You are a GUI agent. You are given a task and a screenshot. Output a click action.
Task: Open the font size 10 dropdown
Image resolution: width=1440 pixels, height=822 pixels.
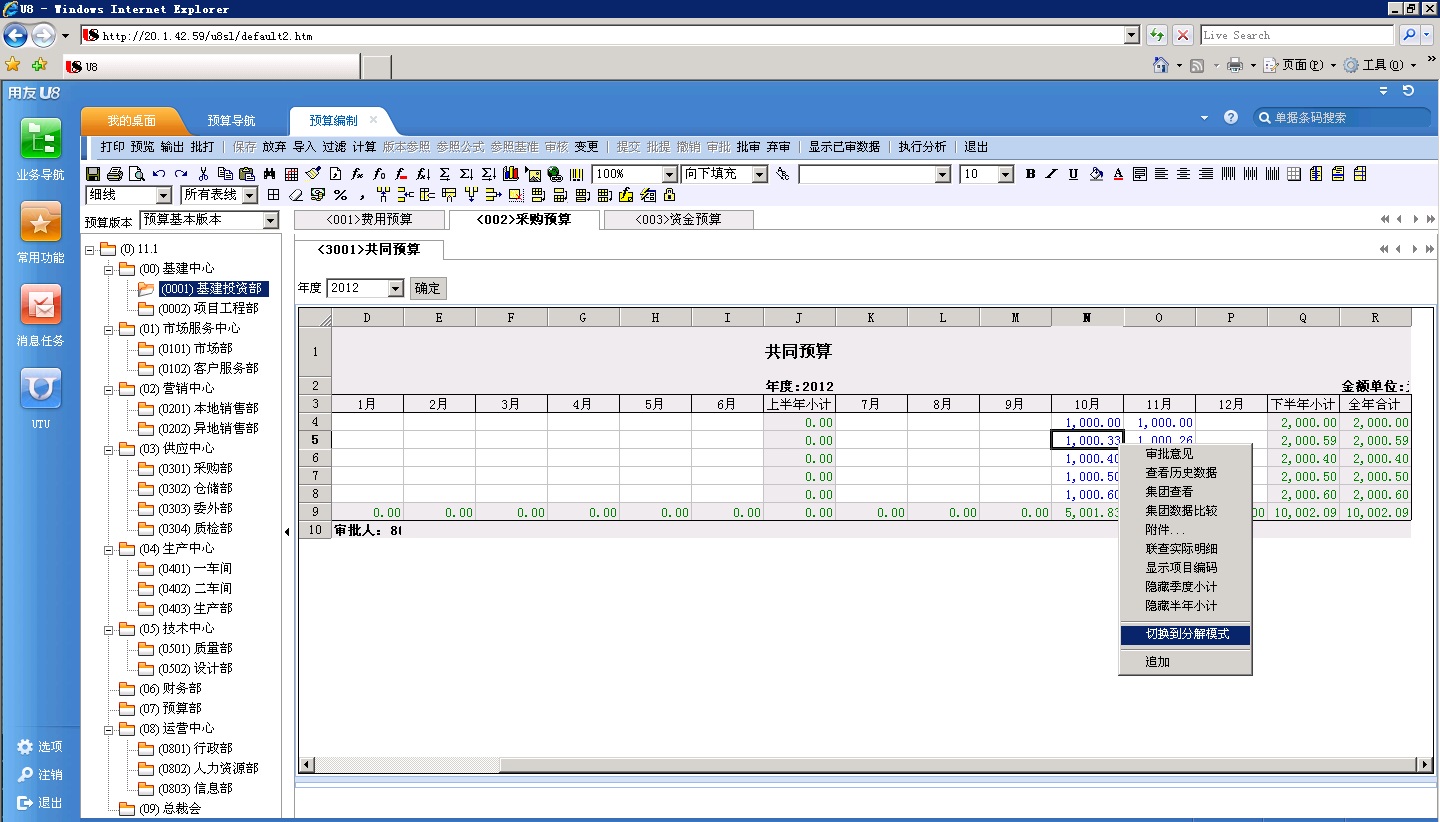tap(1006, 174)
